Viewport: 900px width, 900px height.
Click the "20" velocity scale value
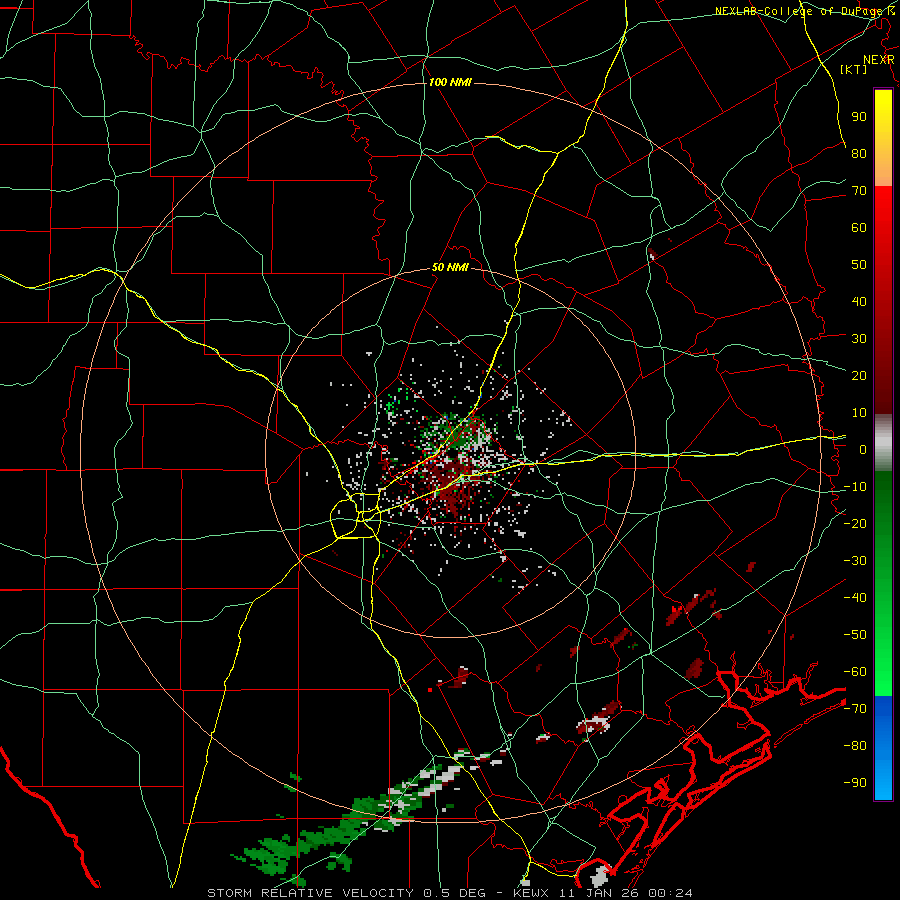pyautogui.click(x=859, y=375)
